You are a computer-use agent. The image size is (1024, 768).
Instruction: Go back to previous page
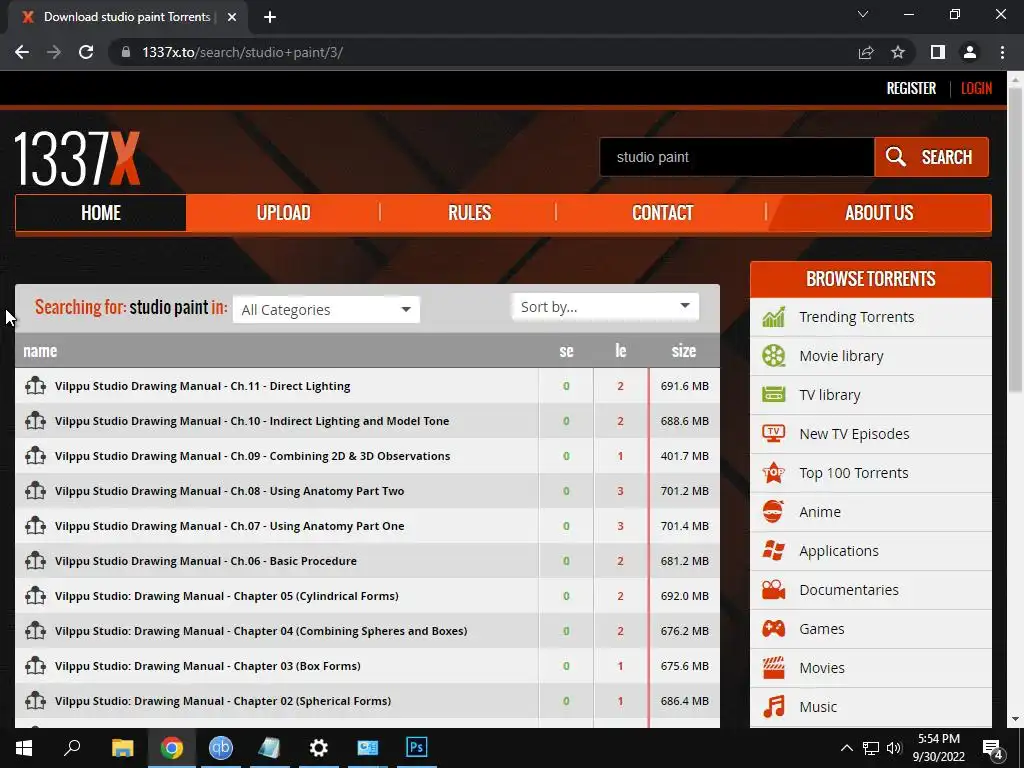tap(22, 52)
